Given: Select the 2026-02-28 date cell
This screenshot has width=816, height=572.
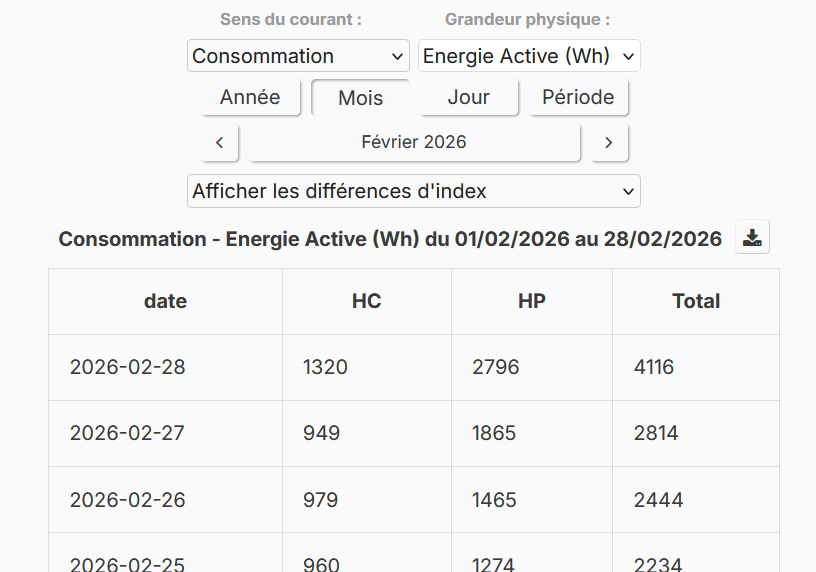Looking at the screenshot, I should pos(127,367).
